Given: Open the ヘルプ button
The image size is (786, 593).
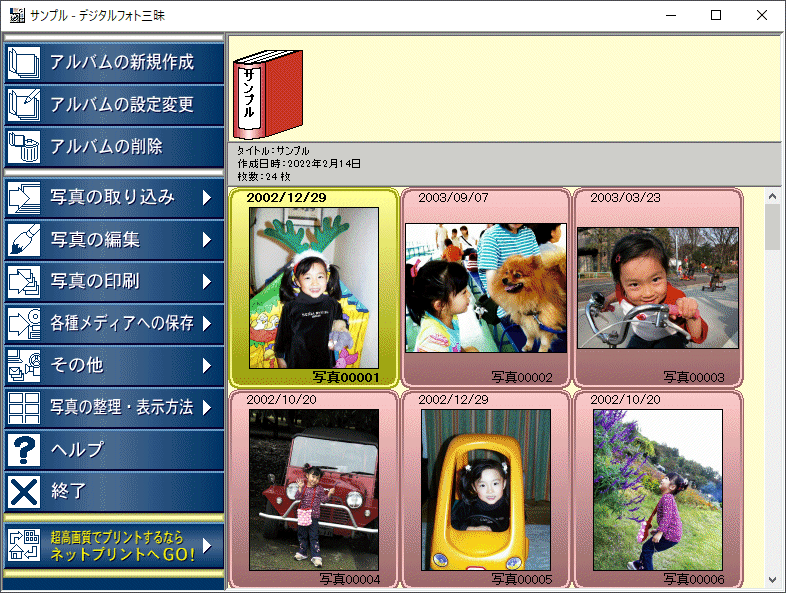Looking at the screenshot, I should [x=114, y=450].
